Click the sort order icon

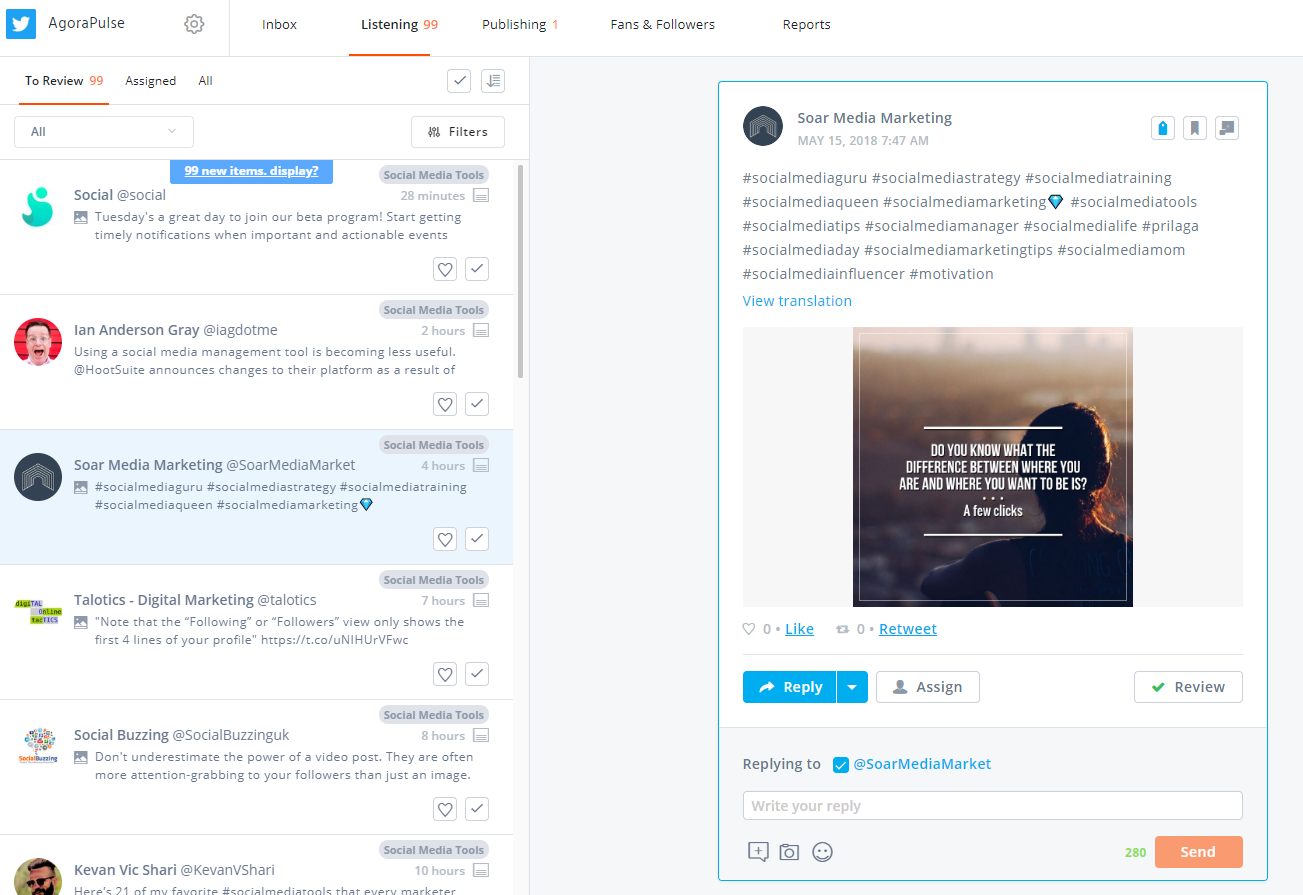(492, 81)
